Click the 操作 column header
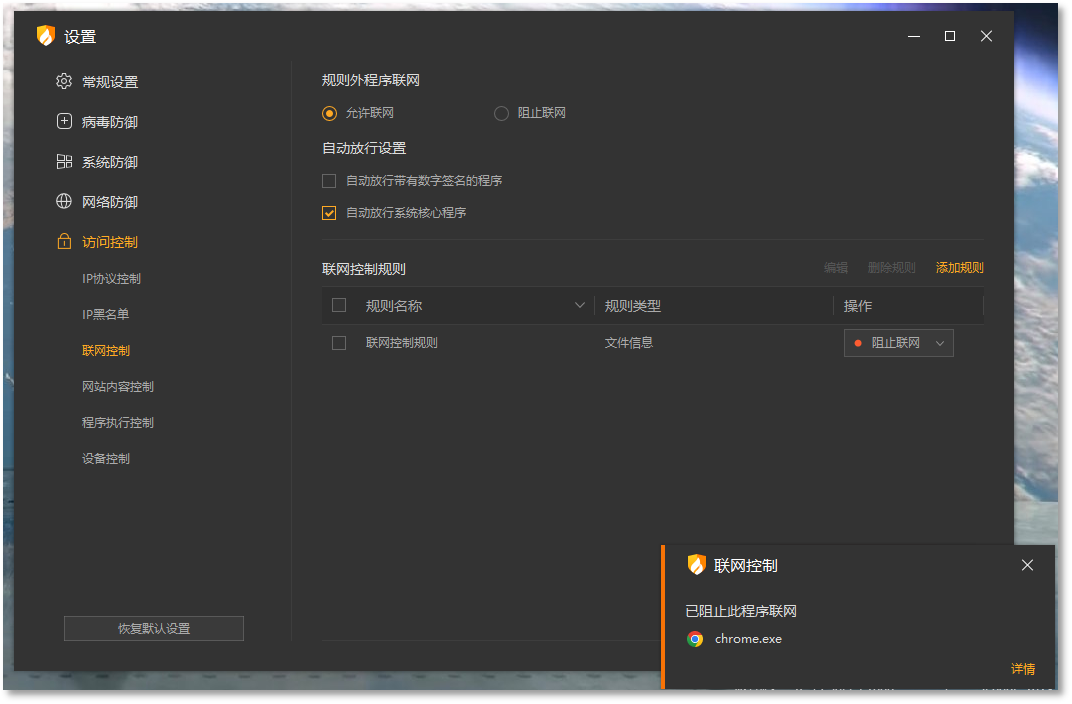 (x=857, y=306)
